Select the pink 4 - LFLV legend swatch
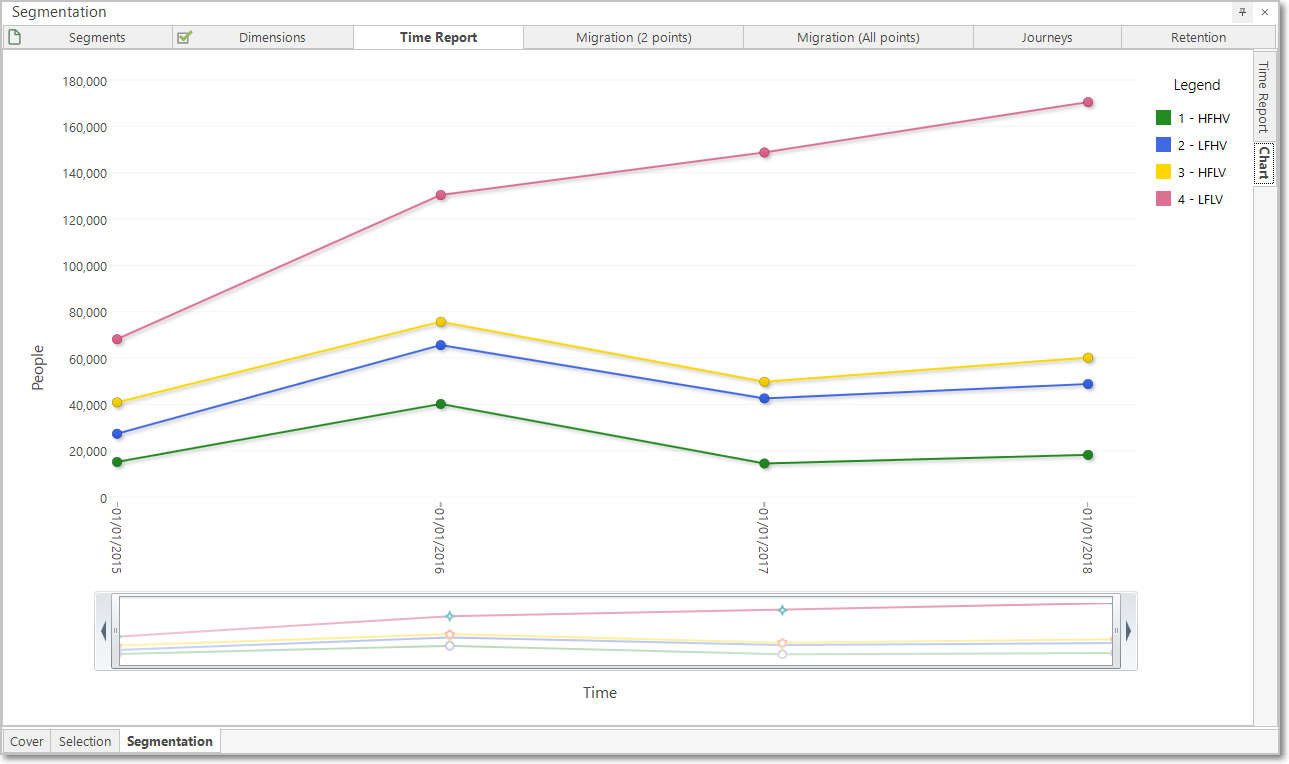This screenshot has height=764, width=1289. point(1163,199)
